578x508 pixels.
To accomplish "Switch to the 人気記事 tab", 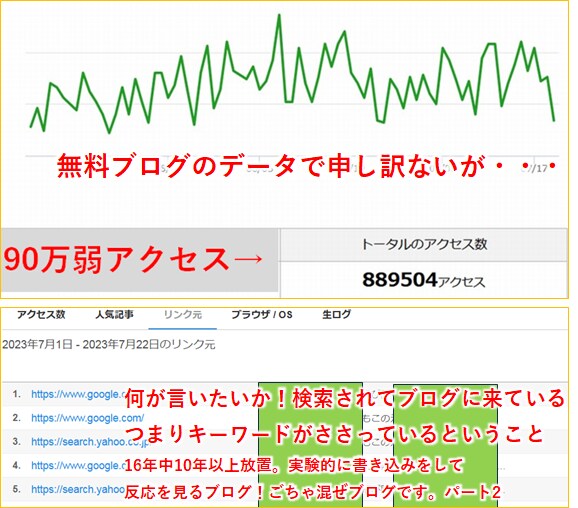I will click(x=114, y=314).
